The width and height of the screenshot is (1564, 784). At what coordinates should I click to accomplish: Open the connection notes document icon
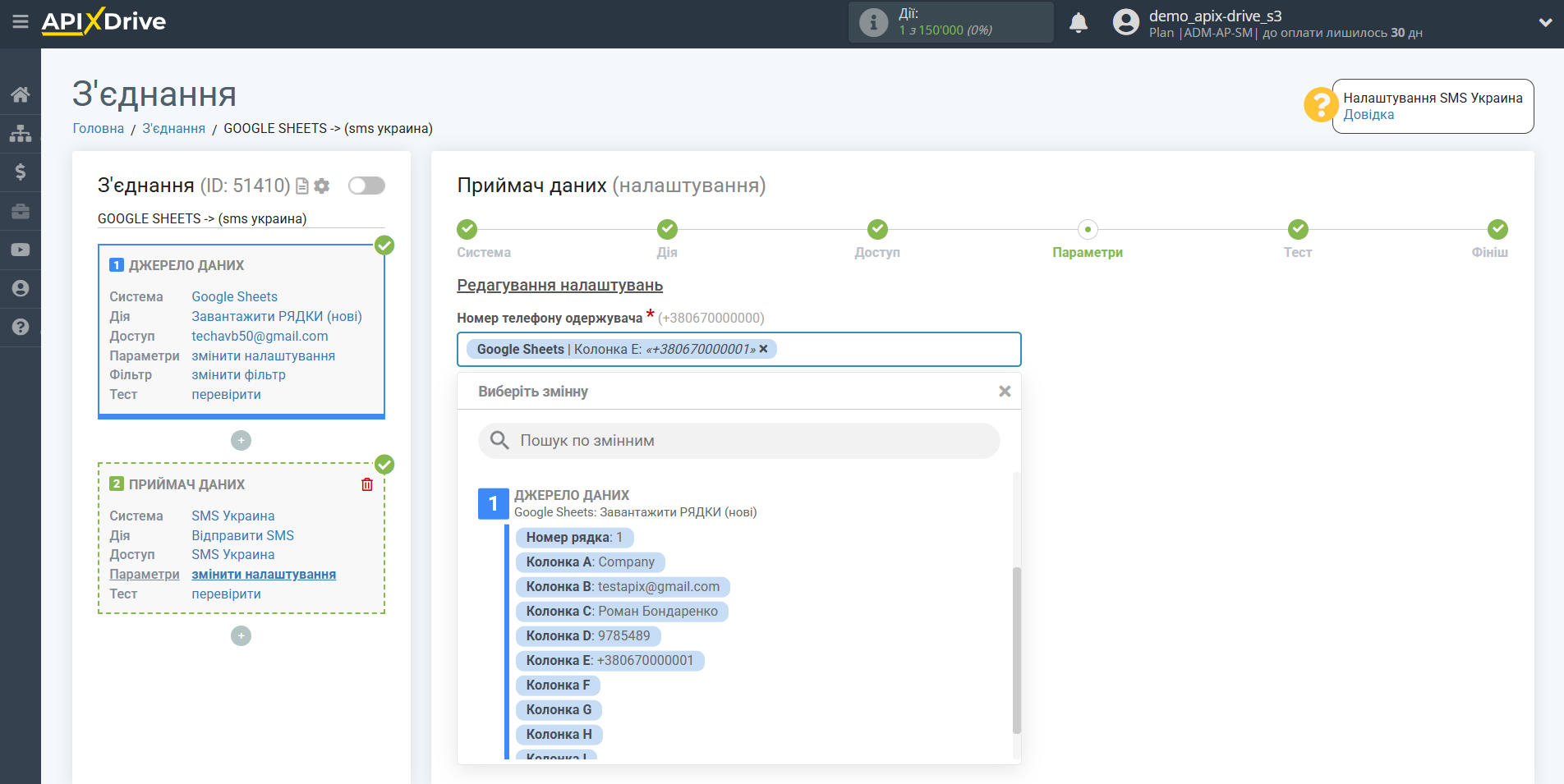coord(302,186)
